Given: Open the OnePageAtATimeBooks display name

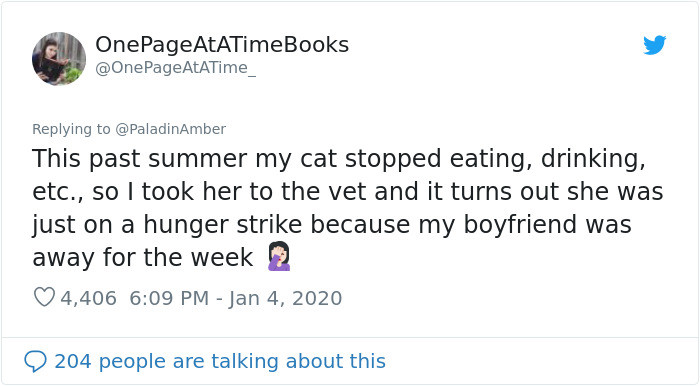Looking at the screenshot, I should tap(222, 45).
